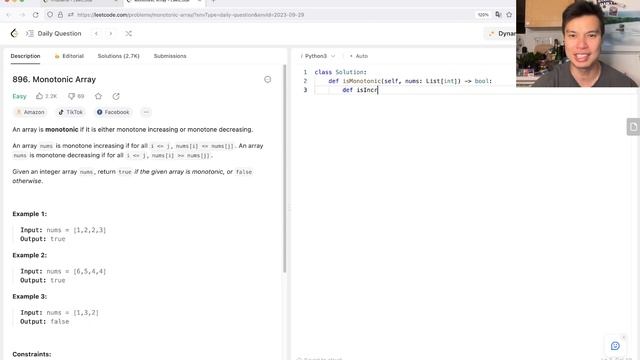The height and width of the screenshot is (360, 640).
Task: Switch to the Solutions (2.7K) tab
Action: tap(118, 56)
